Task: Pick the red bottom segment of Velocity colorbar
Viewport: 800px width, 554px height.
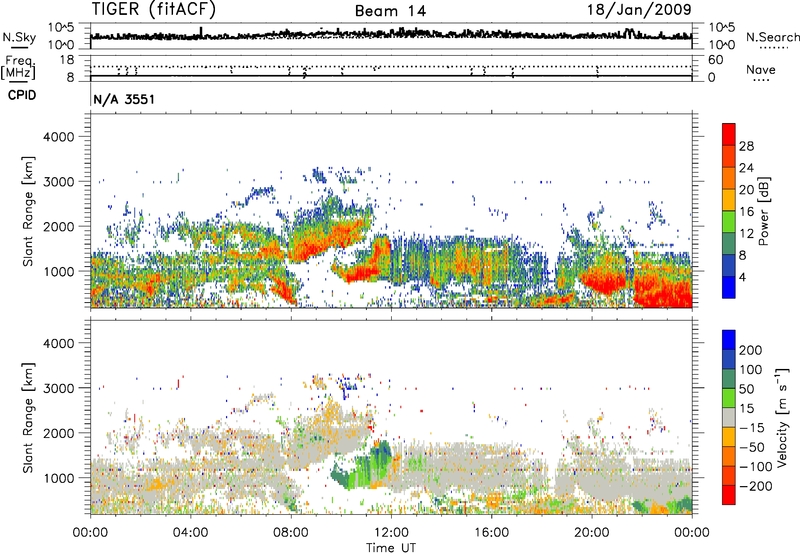Action: [x=729, y=495]
